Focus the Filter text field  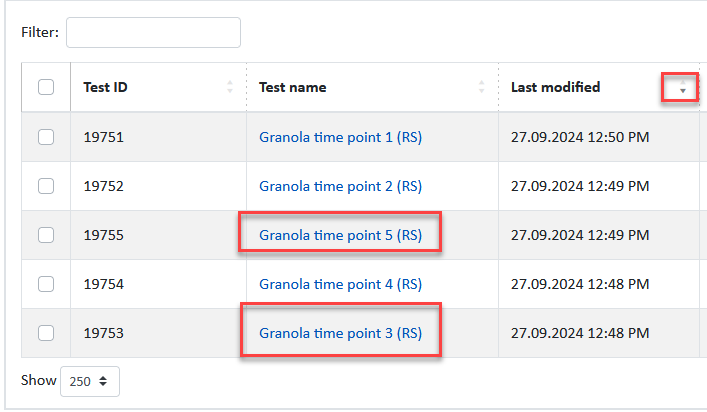[153, 32]
